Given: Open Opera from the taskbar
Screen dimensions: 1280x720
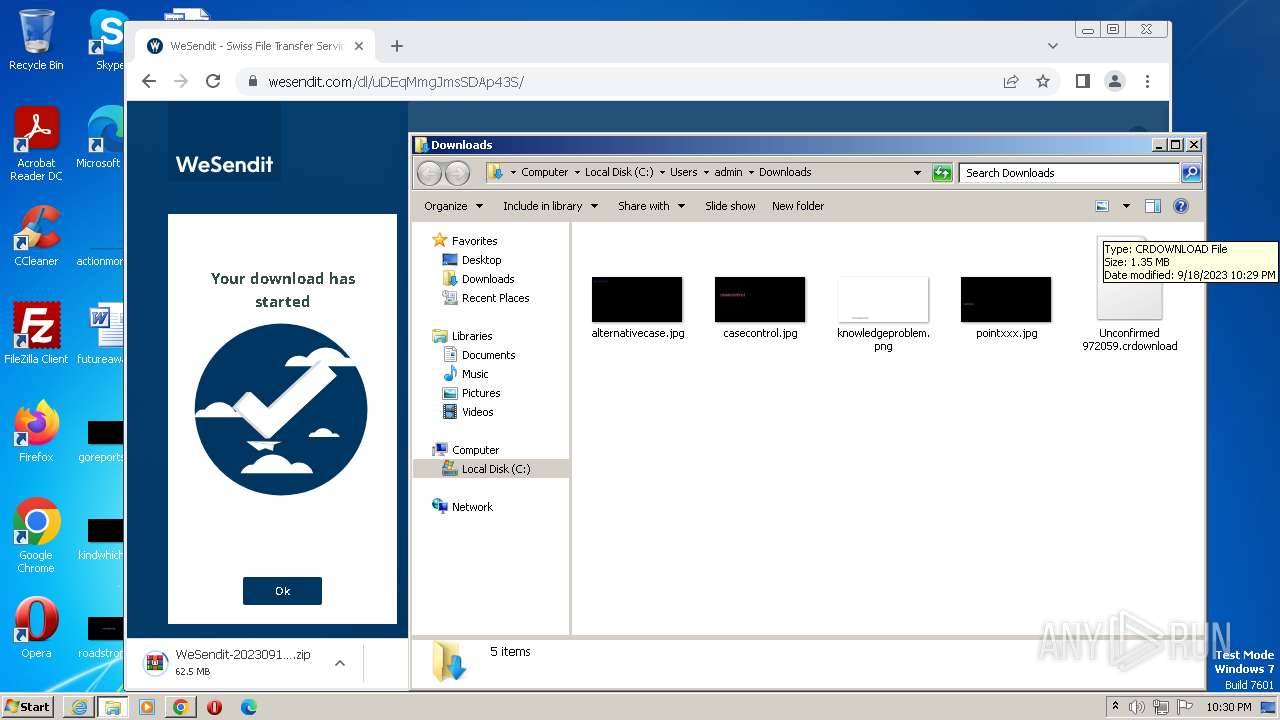Looking at the screenshot, I should tap(214, 707).
